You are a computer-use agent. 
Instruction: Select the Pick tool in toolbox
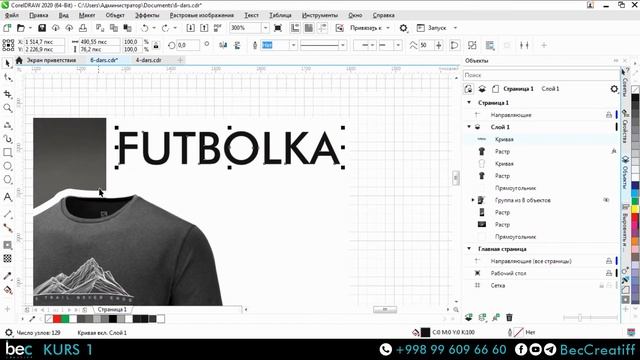pyautogui.click(x=7, y=63)
